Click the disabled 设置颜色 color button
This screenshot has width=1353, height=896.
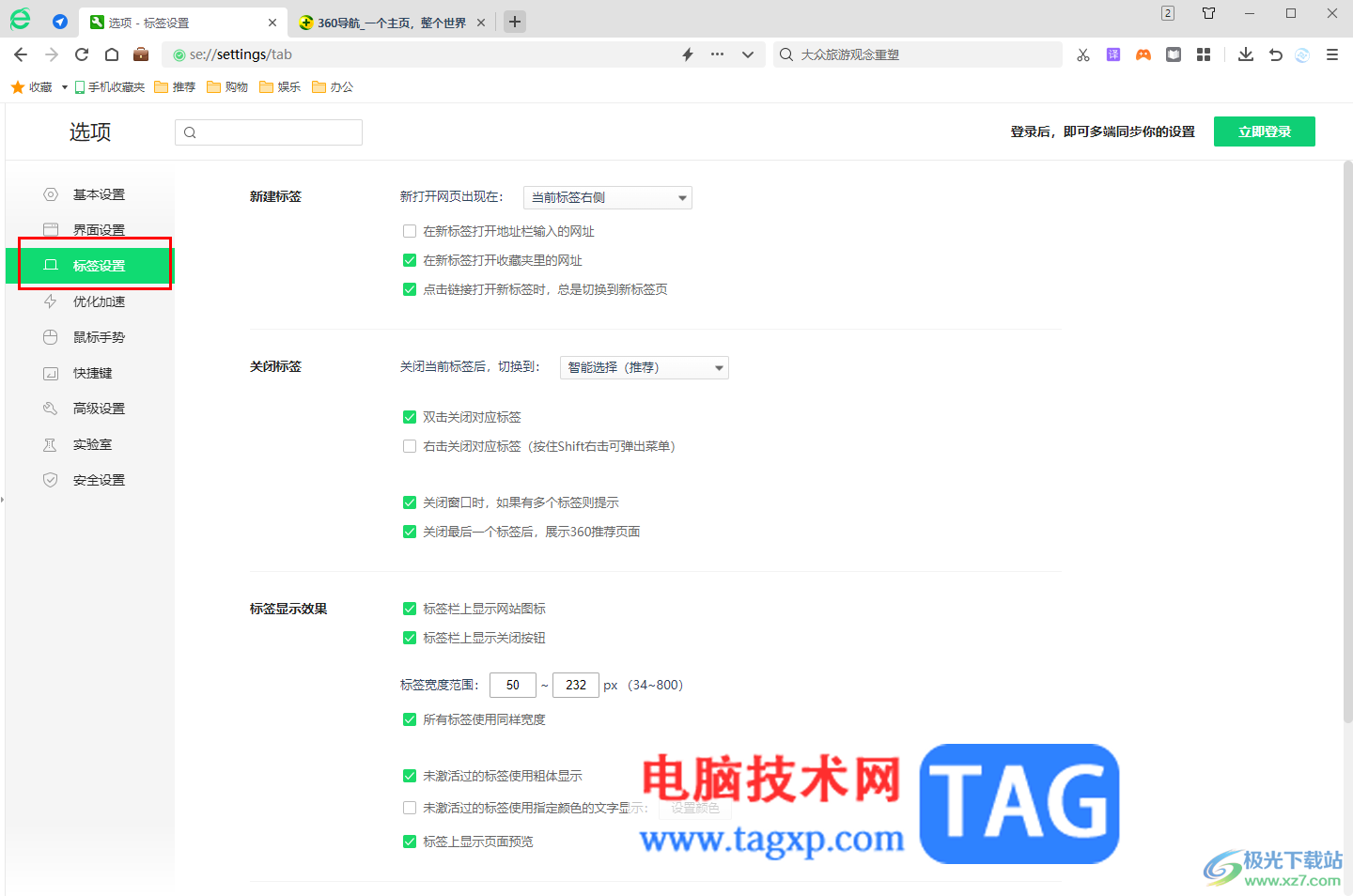[694, 808]
